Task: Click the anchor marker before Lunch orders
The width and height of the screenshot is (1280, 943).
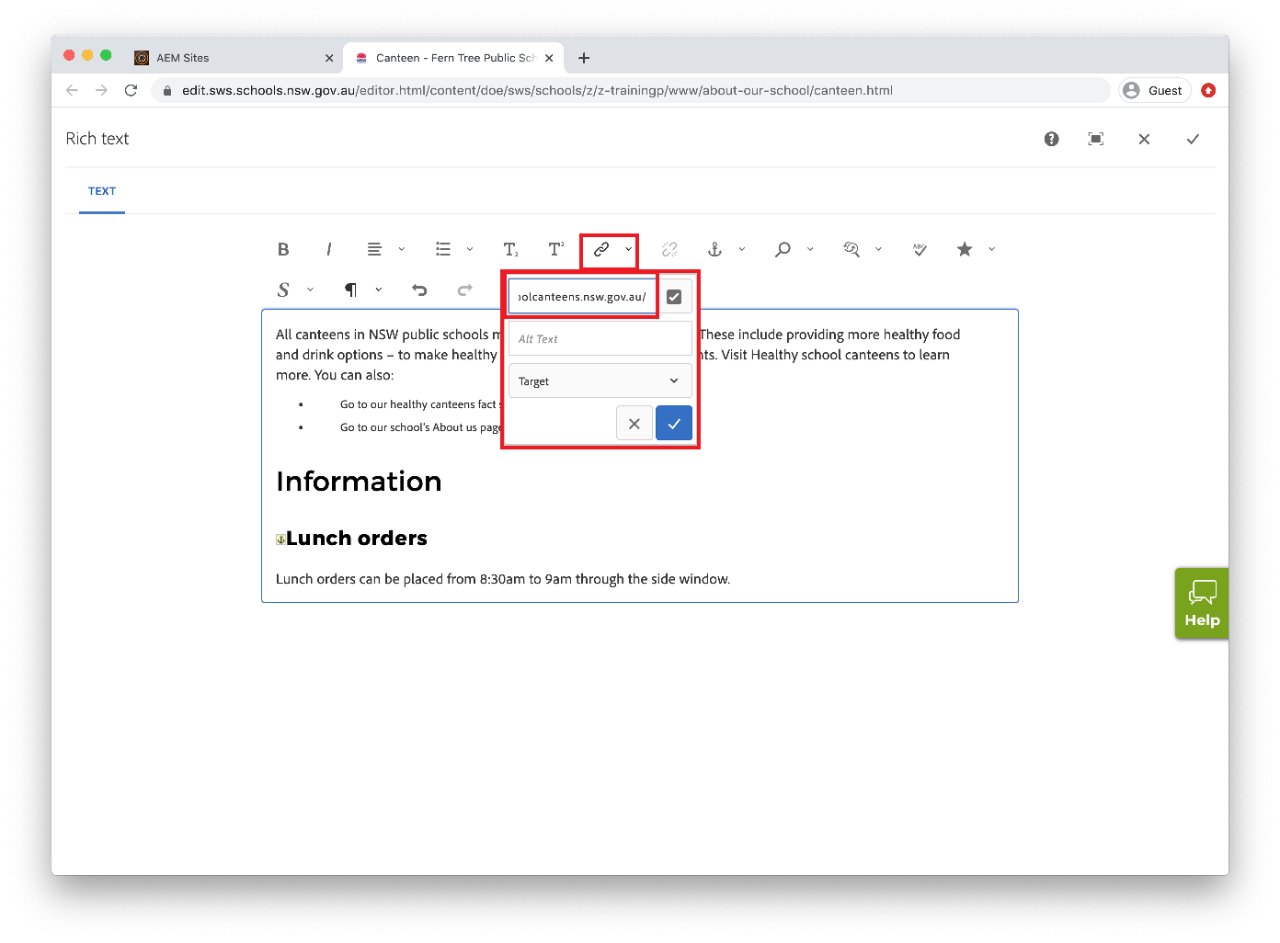Action: pyautogui.click(x=281, y=539)
